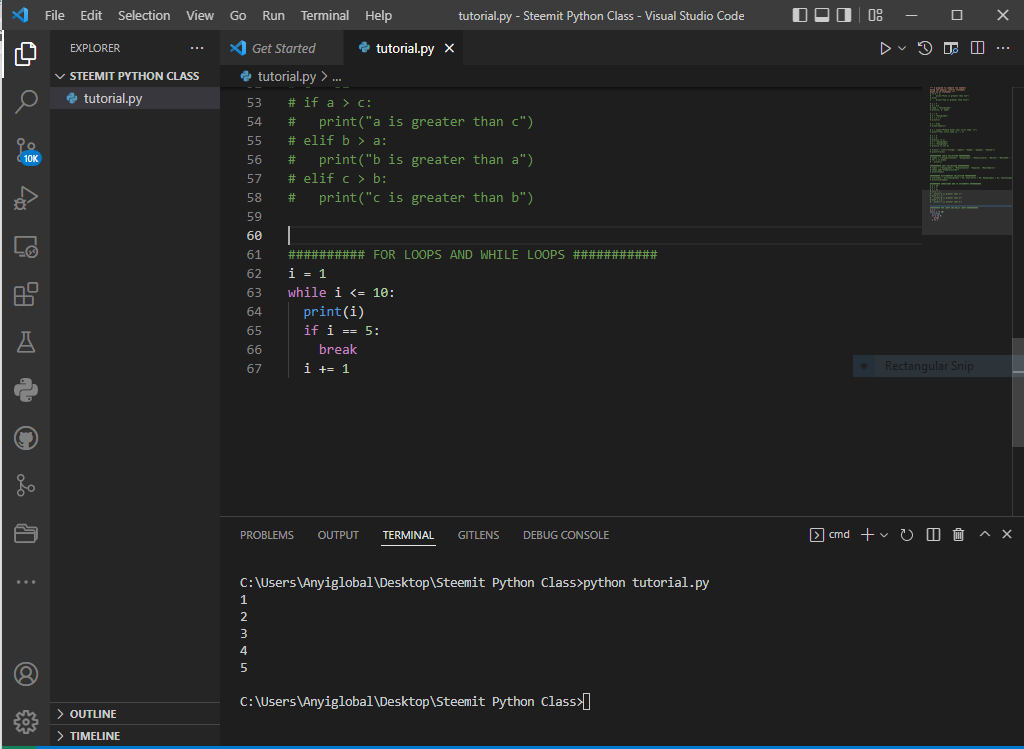This screenshot has height=749, width=1024.
Task: Open the Run Python file dropdown arrow
Action: coord(902,48)
